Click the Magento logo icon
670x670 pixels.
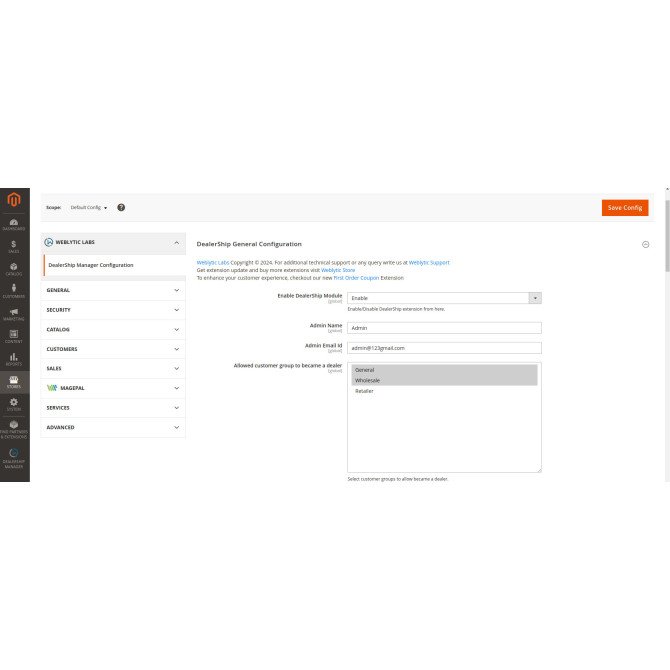click(x=14, y=199)
